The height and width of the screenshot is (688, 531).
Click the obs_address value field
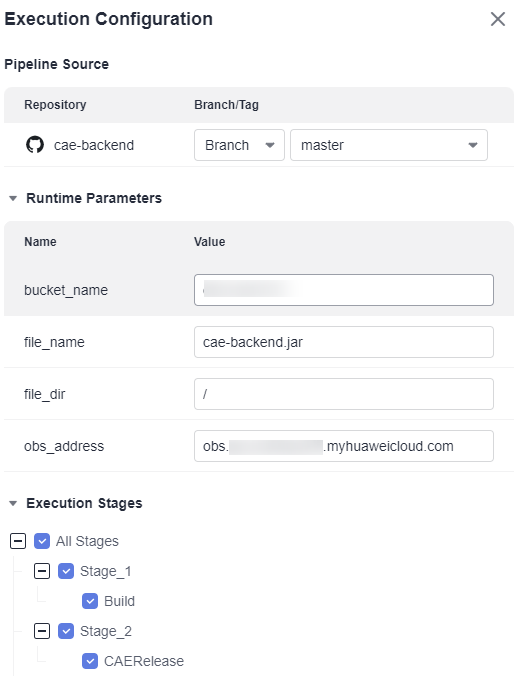click(x=344, y=446)
